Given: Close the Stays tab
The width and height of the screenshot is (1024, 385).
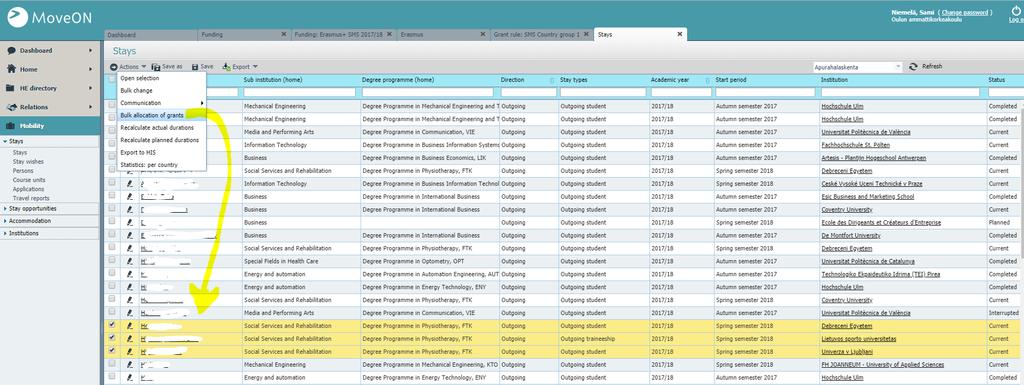Looking at the screenshot, I should coord(679,34).
